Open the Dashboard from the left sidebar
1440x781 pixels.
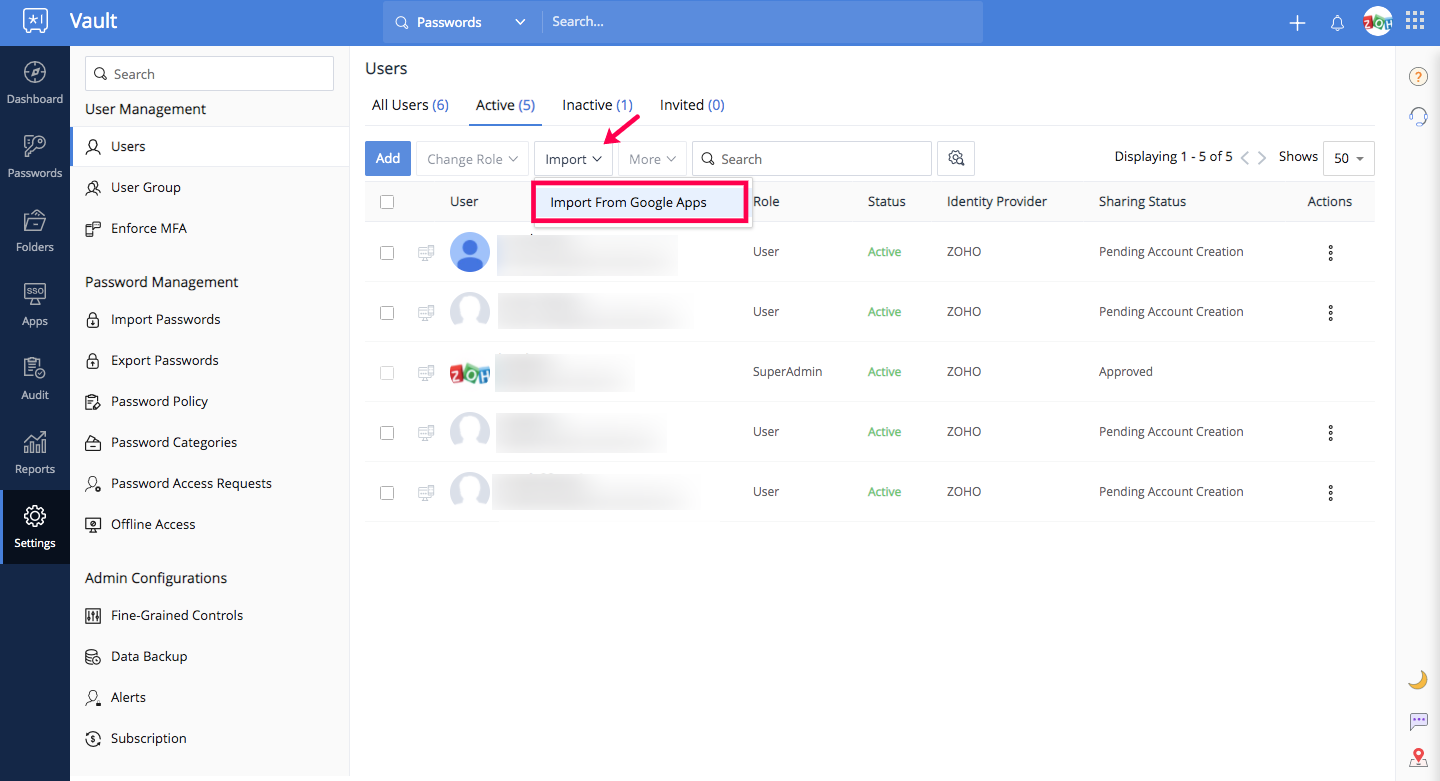pyautogui.click(x=35, y=83)
